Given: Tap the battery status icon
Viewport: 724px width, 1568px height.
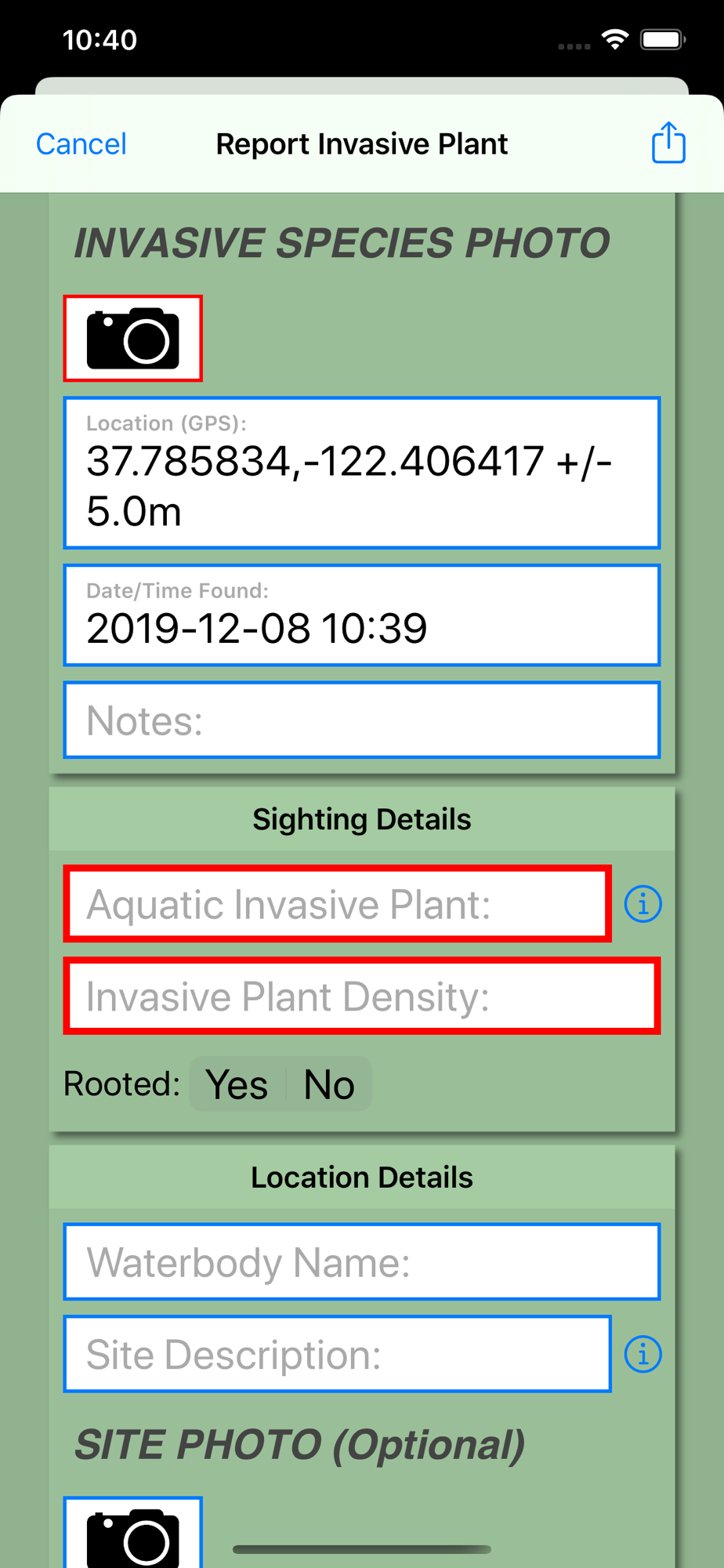Looking at the screenshot, I should pyautogui.click(x=663, y=39).
